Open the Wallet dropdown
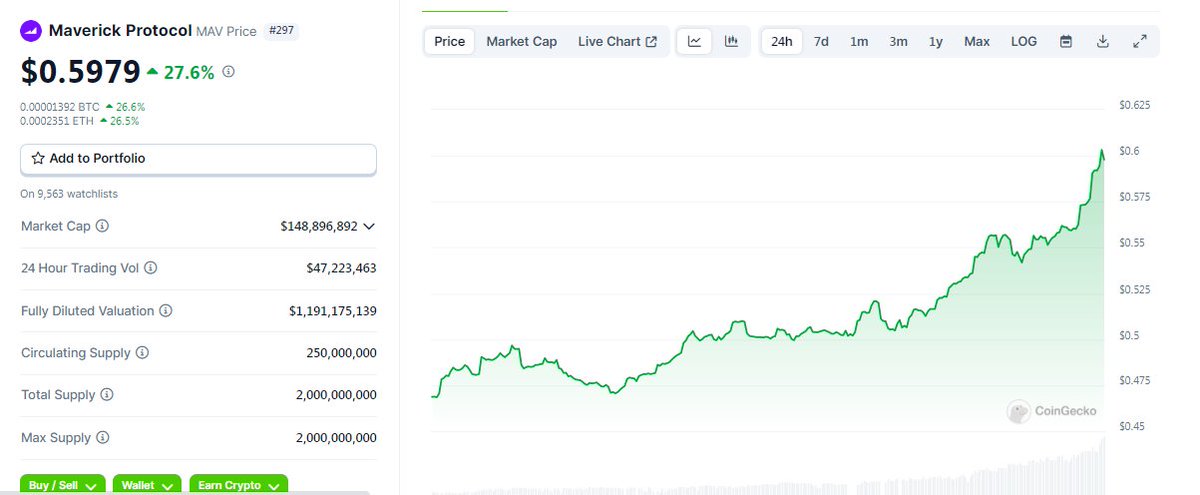This screenshot has width=1200, height=495. [x=147, y=485]
